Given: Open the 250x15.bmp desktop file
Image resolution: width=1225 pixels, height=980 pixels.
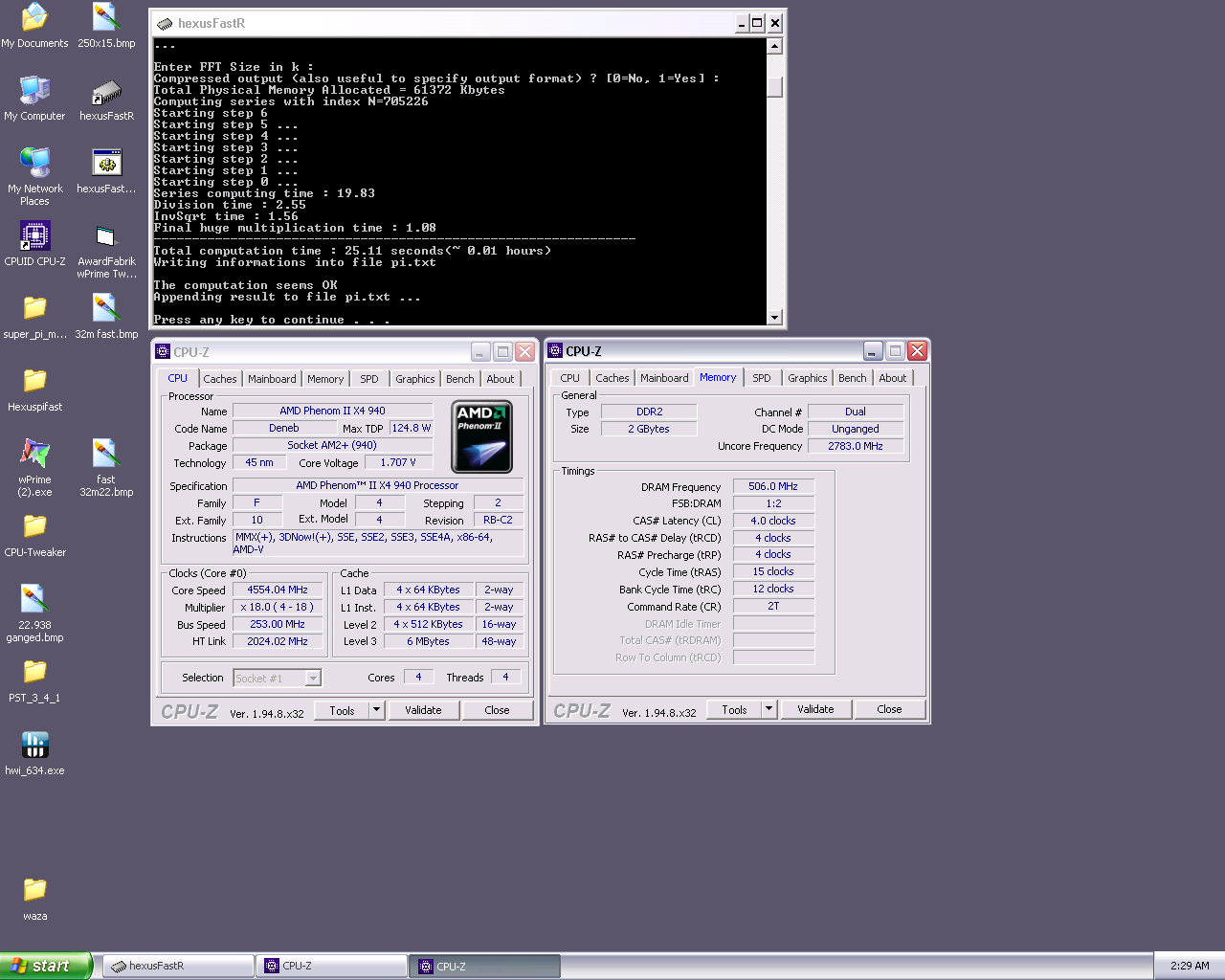Looking at the screenshot, I should [106, 26].
